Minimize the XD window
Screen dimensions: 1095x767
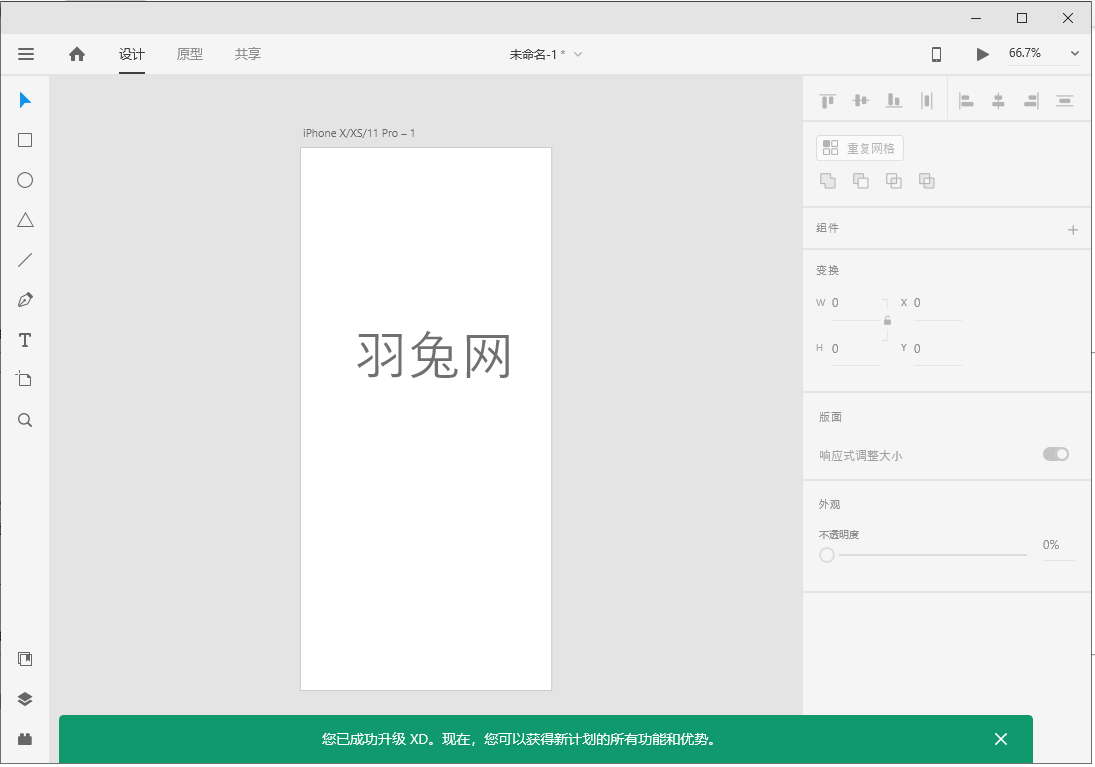tap(976, 18)
